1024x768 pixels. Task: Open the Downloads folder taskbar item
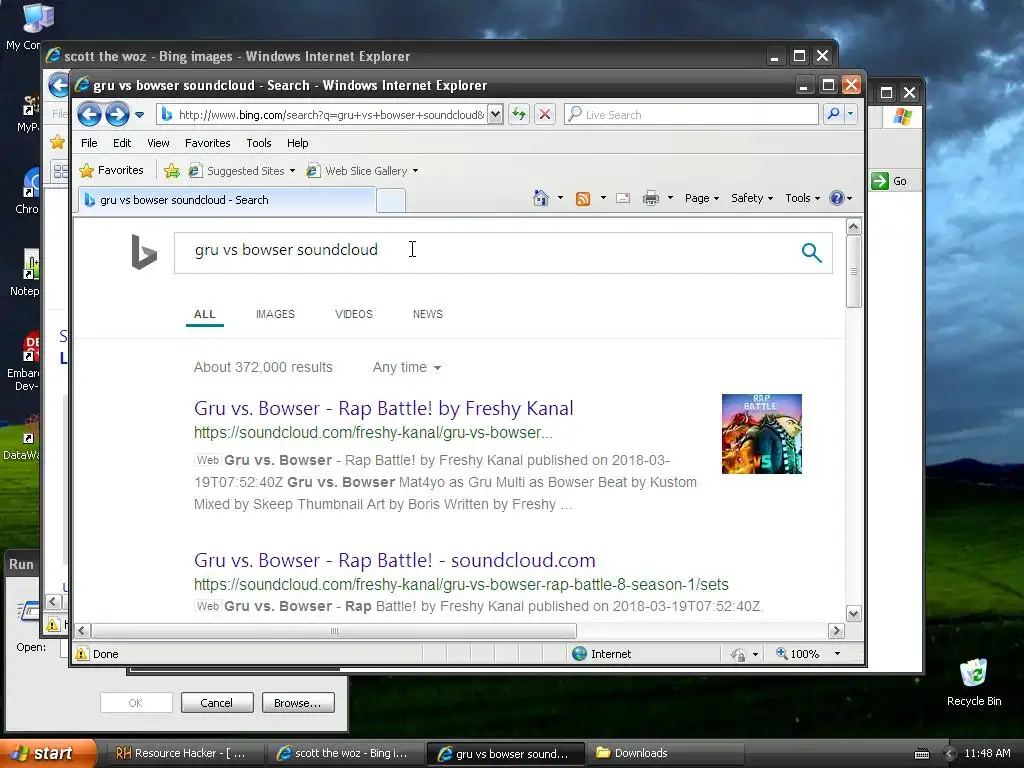[664, 753]
